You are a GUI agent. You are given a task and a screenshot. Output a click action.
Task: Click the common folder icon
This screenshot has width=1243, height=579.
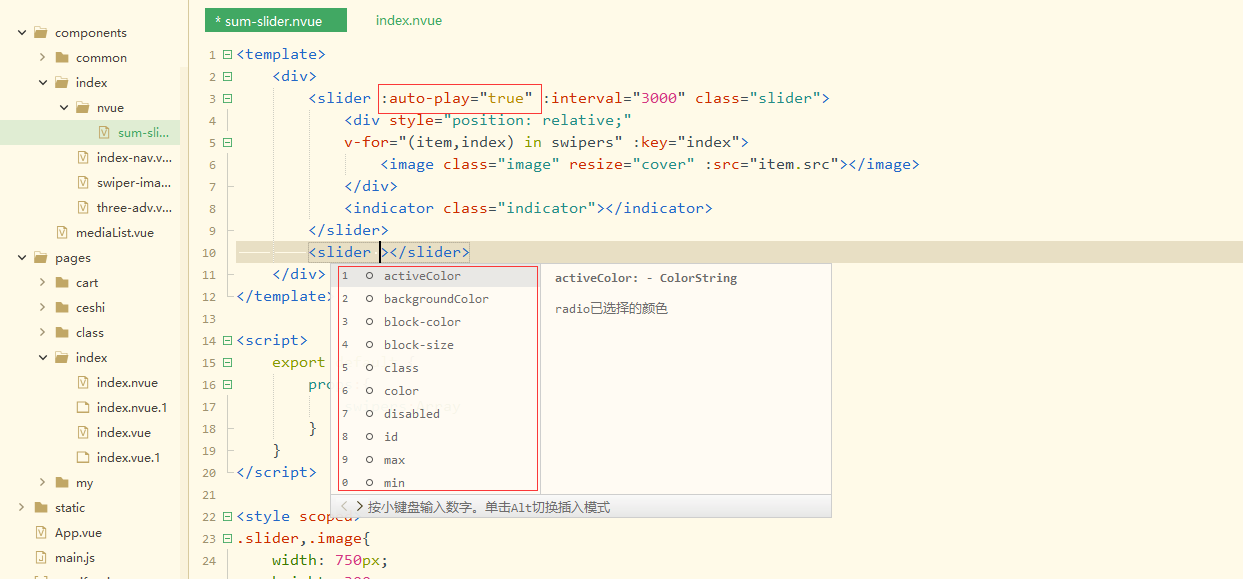(62, 58)
